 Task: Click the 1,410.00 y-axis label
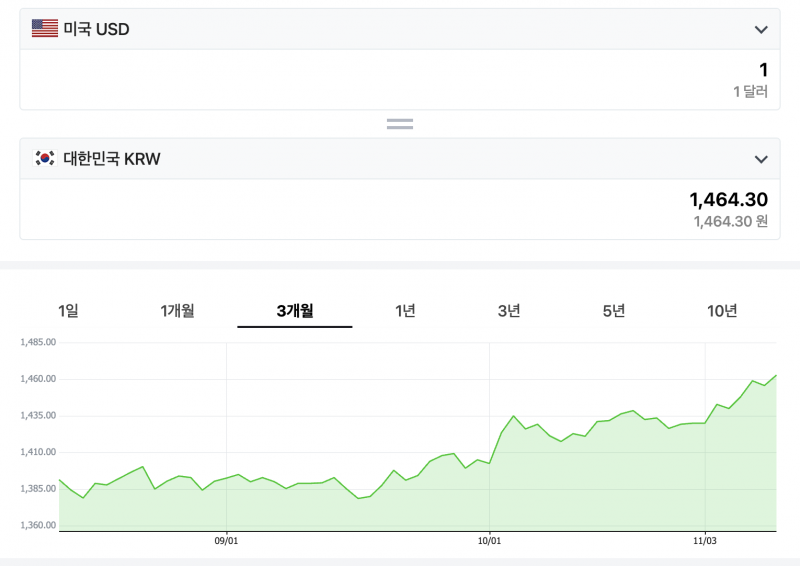tap(38, 452)
